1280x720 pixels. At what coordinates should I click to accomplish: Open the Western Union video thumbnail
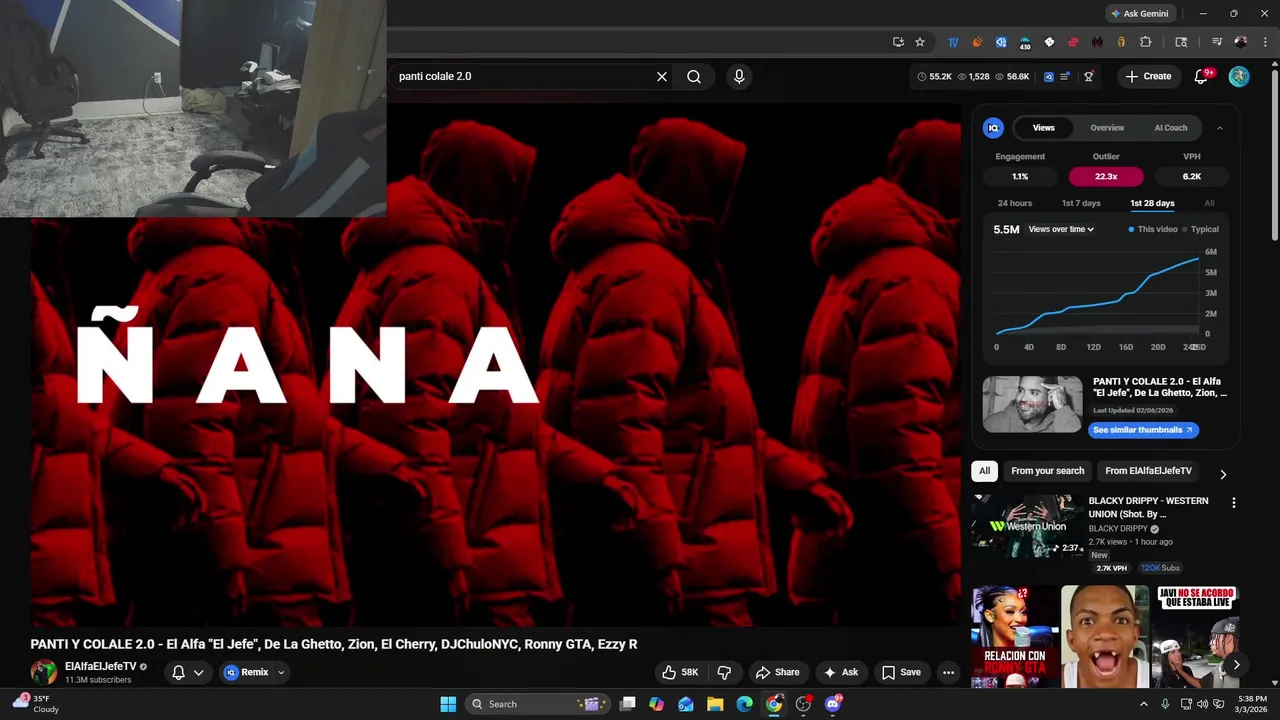1028,526
